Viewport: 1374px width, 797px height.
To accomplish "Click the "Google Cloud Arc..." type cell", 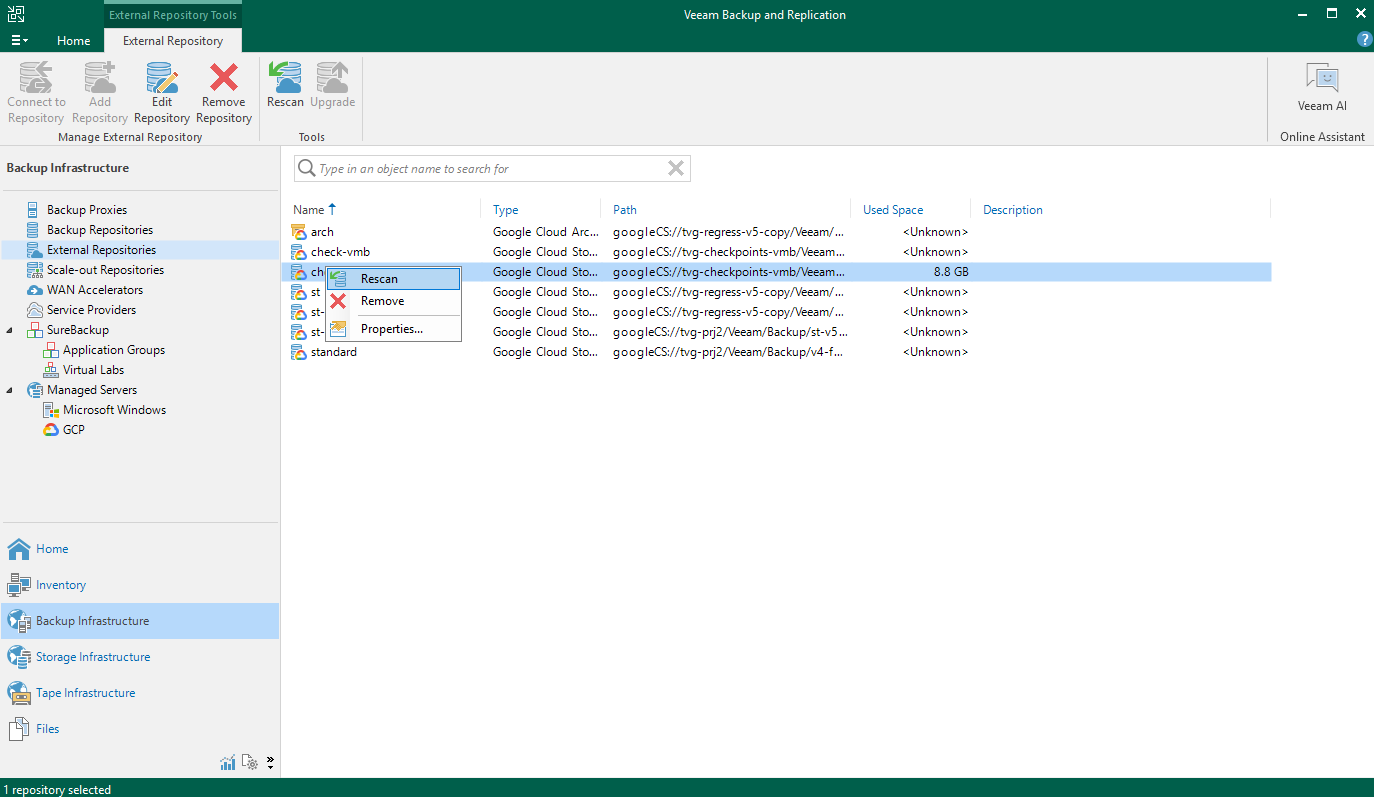I will 546,232.
